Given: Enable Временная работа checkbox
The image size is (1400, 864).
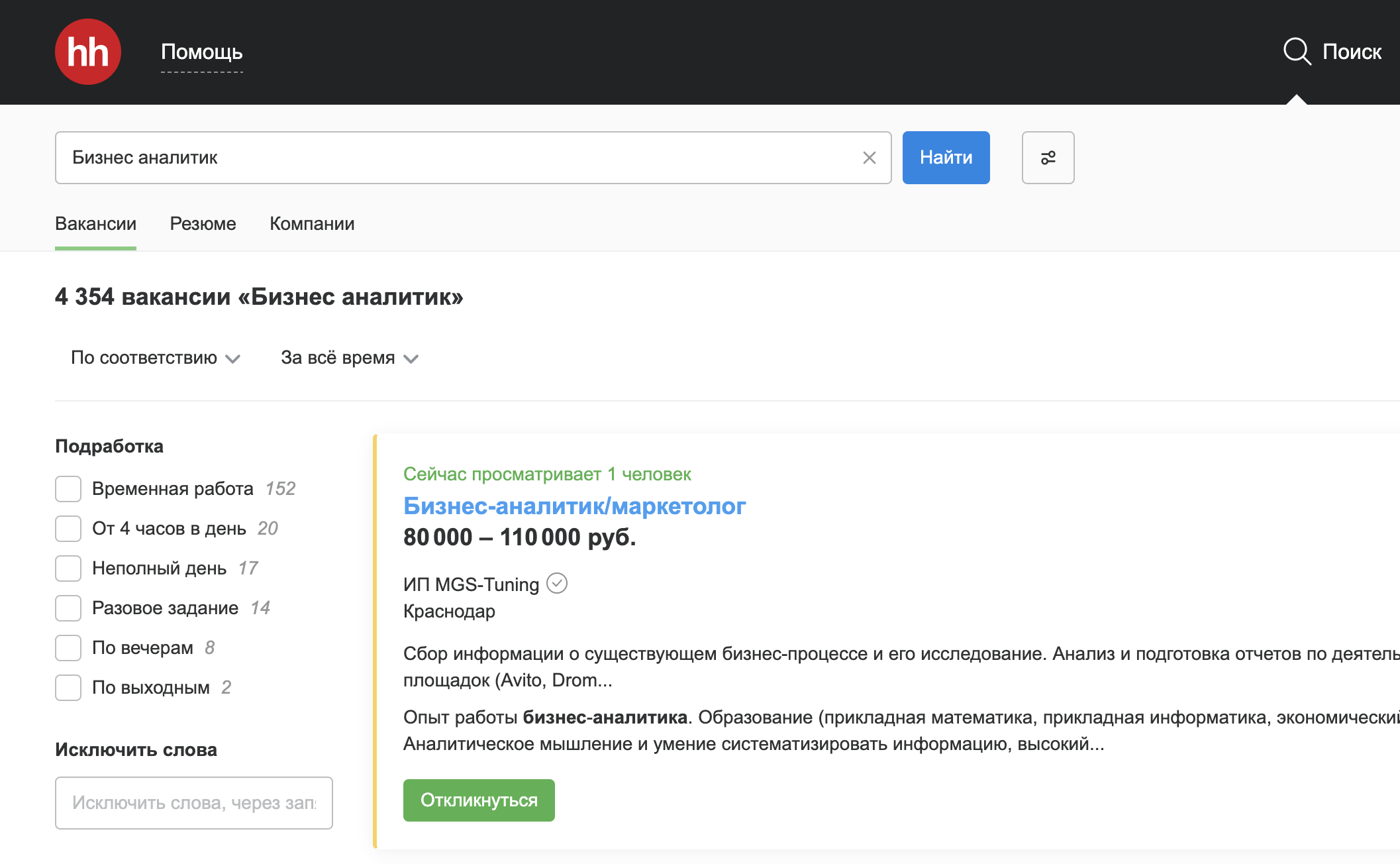Looking at the screenshot, I should 68,489.
